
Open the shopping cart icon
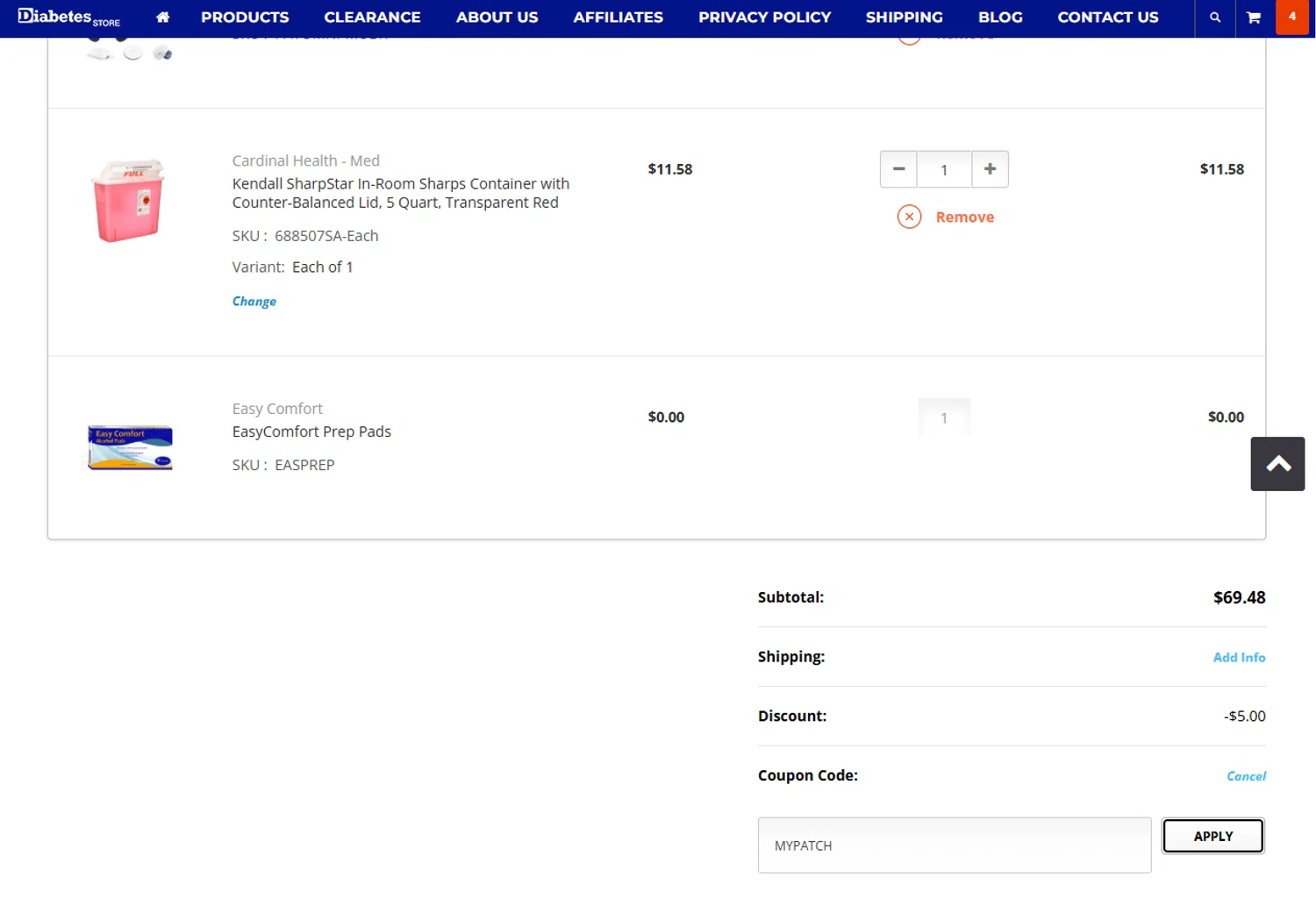coord(1254,17)
